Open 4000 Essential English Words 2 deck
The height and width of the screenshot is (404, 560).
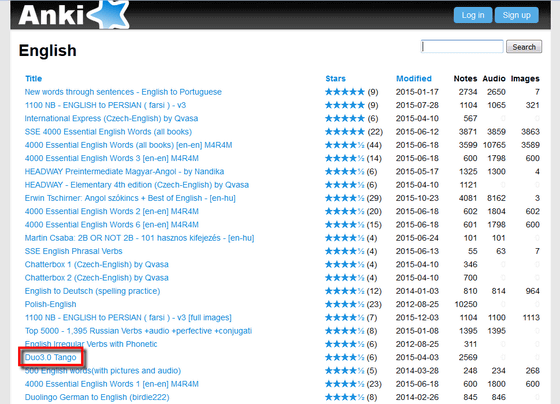[x=111, y=211]
